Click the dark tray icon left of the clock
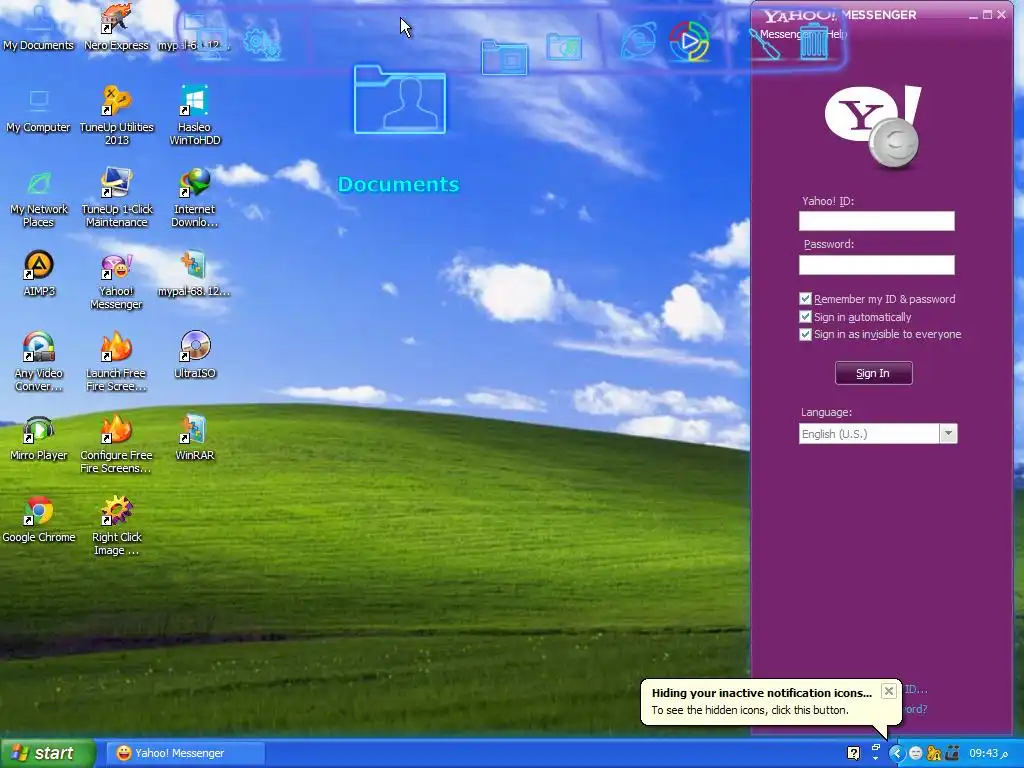Image resolution: width=1024 pixels, height=768 pixels. pyautogui.click(x=952, y=754)
